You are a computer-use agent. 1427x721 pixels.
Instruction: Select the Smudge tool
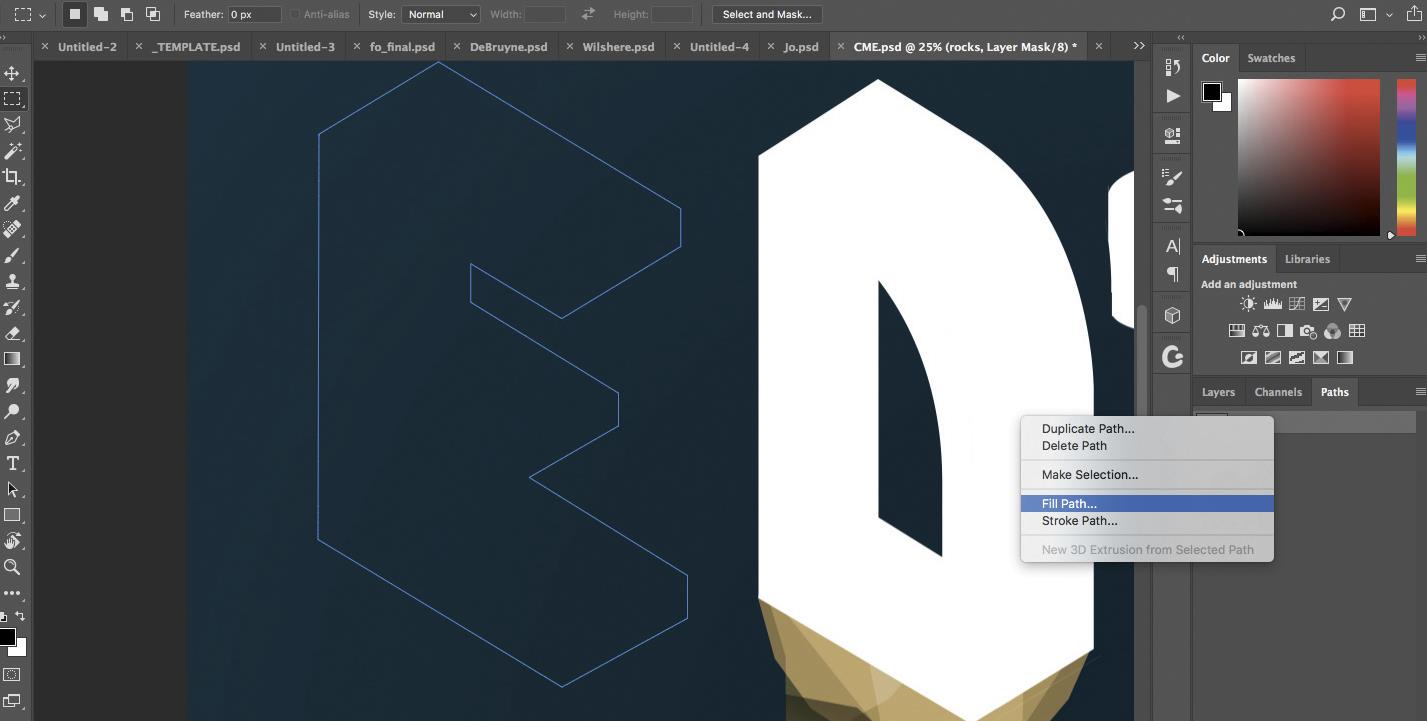(x=13, y=385)
